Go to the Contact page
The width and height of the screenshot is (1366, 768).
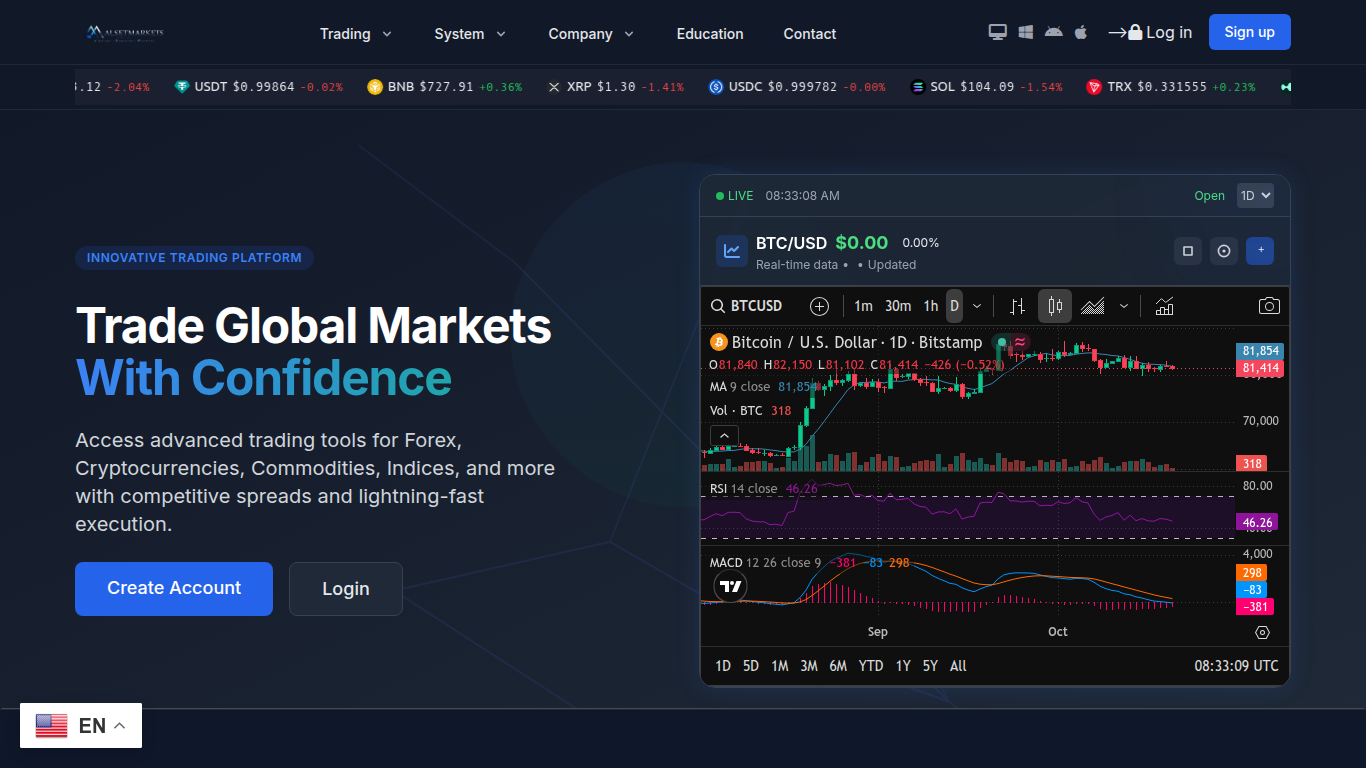click(810, 34)
